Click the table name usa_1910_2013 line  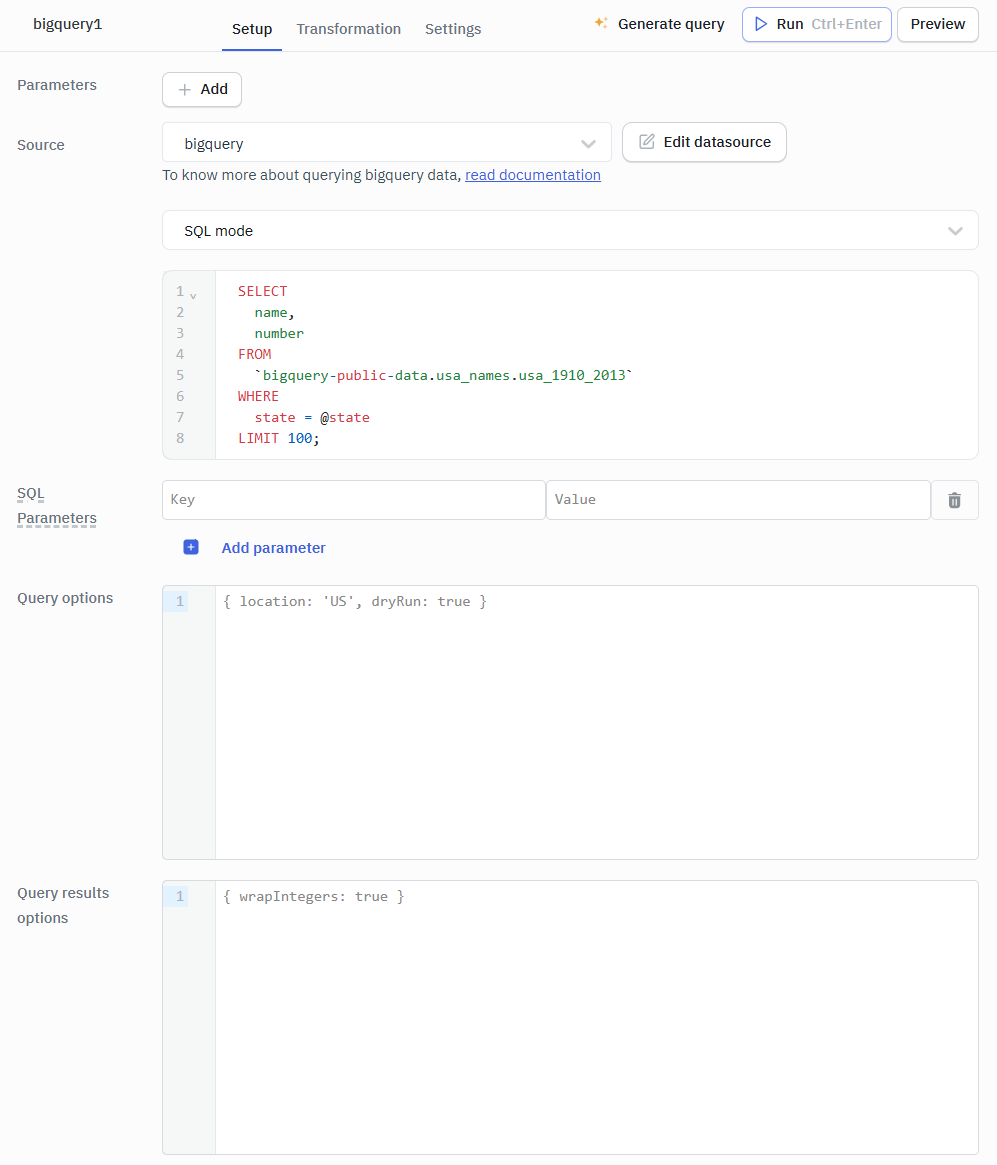(443, 375)
